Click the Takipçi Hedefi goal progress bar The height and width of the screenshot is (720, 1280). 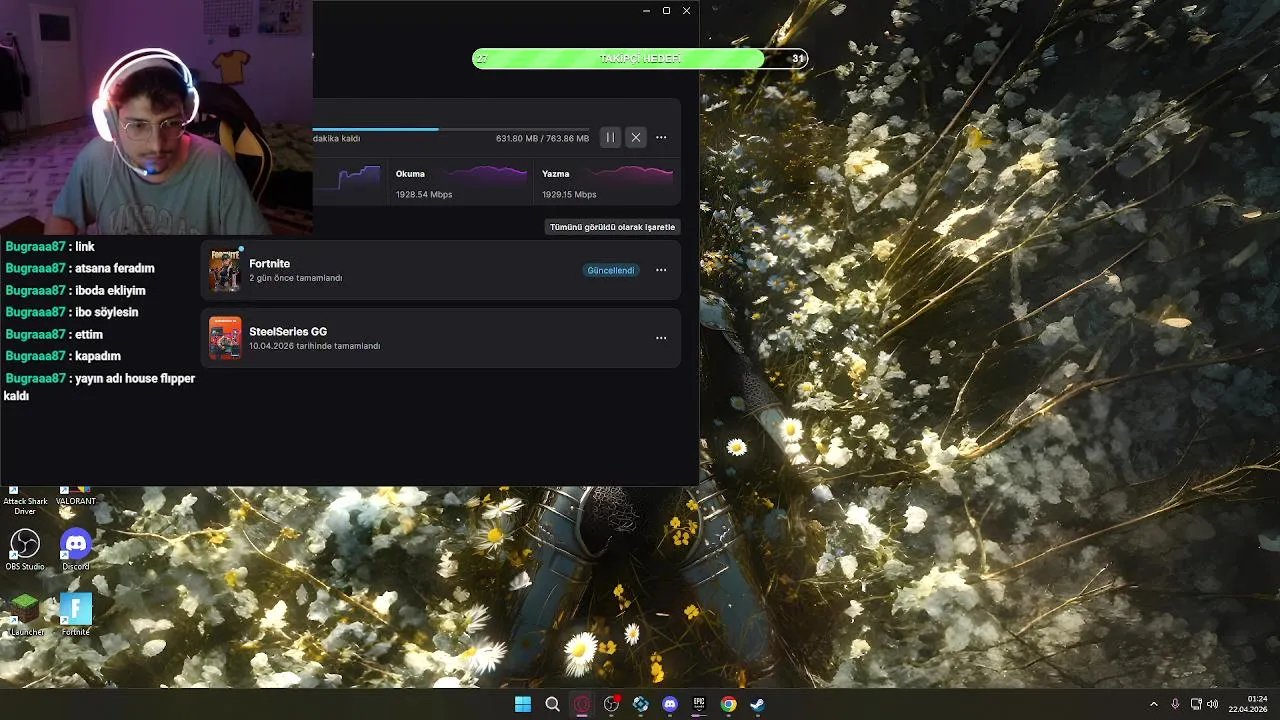coord(640,59)
